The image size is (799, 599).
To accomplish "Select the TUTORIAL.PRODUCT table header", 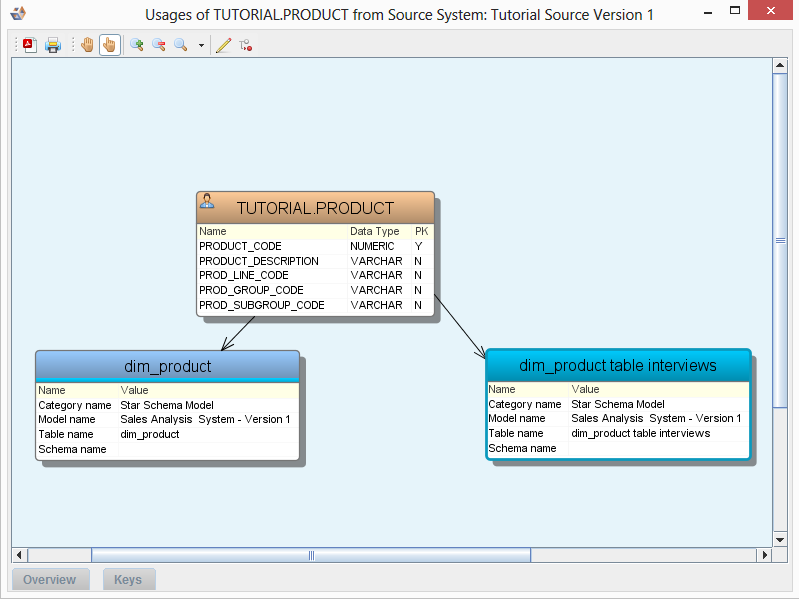I will 315,208.
